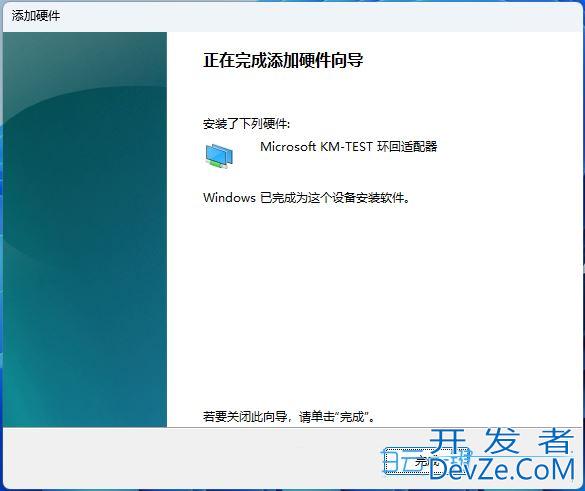Click the 完成 (Finish) button
Image resolution: width=585 pixels, height=491 pixels.
point(426,461)
